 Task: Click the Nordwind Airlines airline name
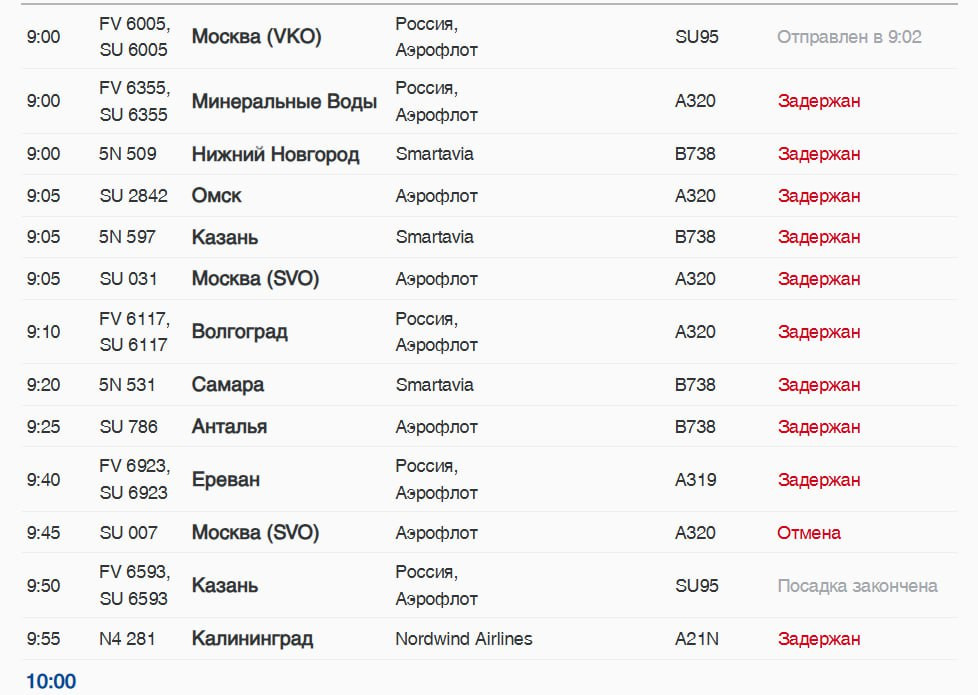[x=463, y=639]
